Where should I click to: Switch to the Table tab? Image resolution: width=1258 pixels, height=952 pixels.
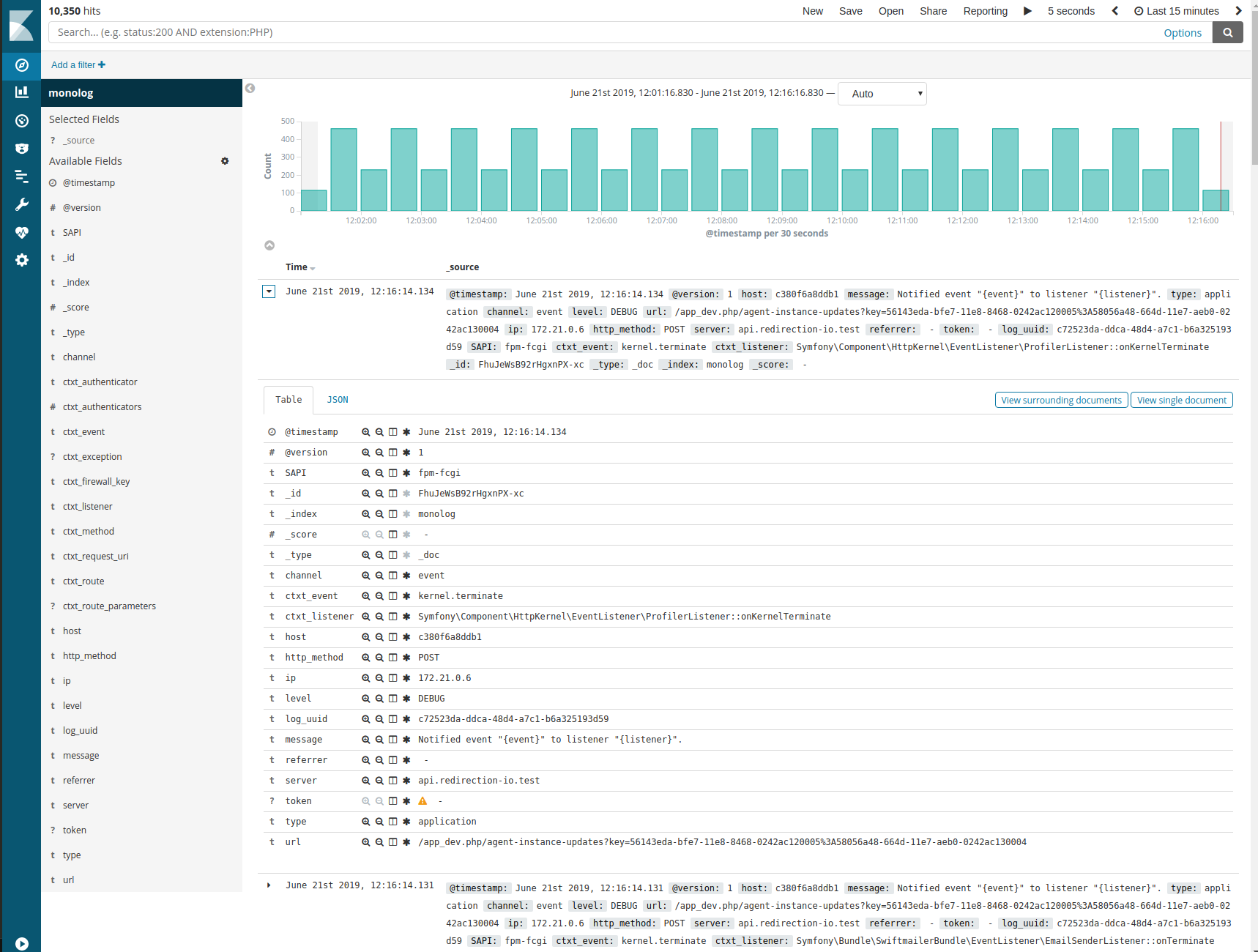pyautogui.click(x=289, y=400)
